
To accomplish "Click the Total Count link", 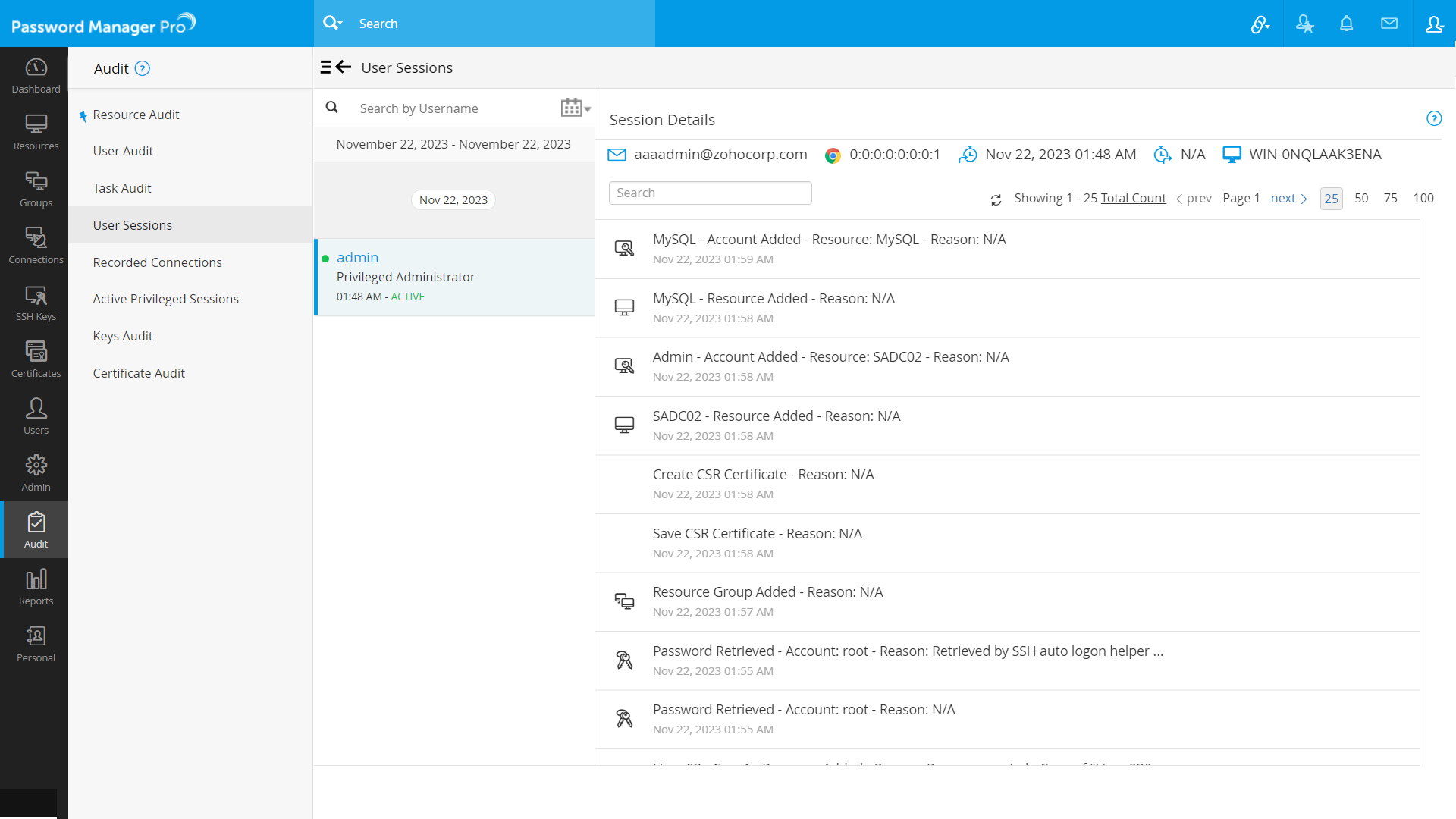I will [x=1133, y=198].
